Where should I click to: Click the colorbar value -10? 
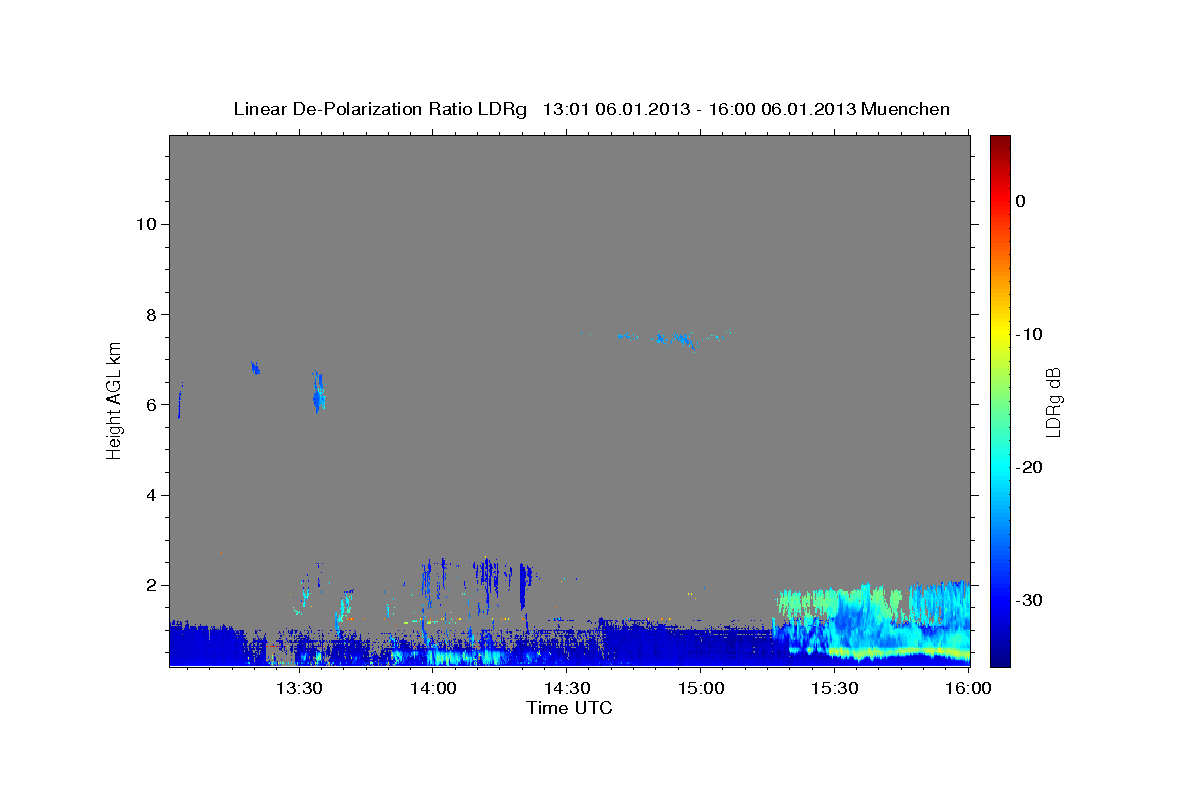[x=1029, y=334]
